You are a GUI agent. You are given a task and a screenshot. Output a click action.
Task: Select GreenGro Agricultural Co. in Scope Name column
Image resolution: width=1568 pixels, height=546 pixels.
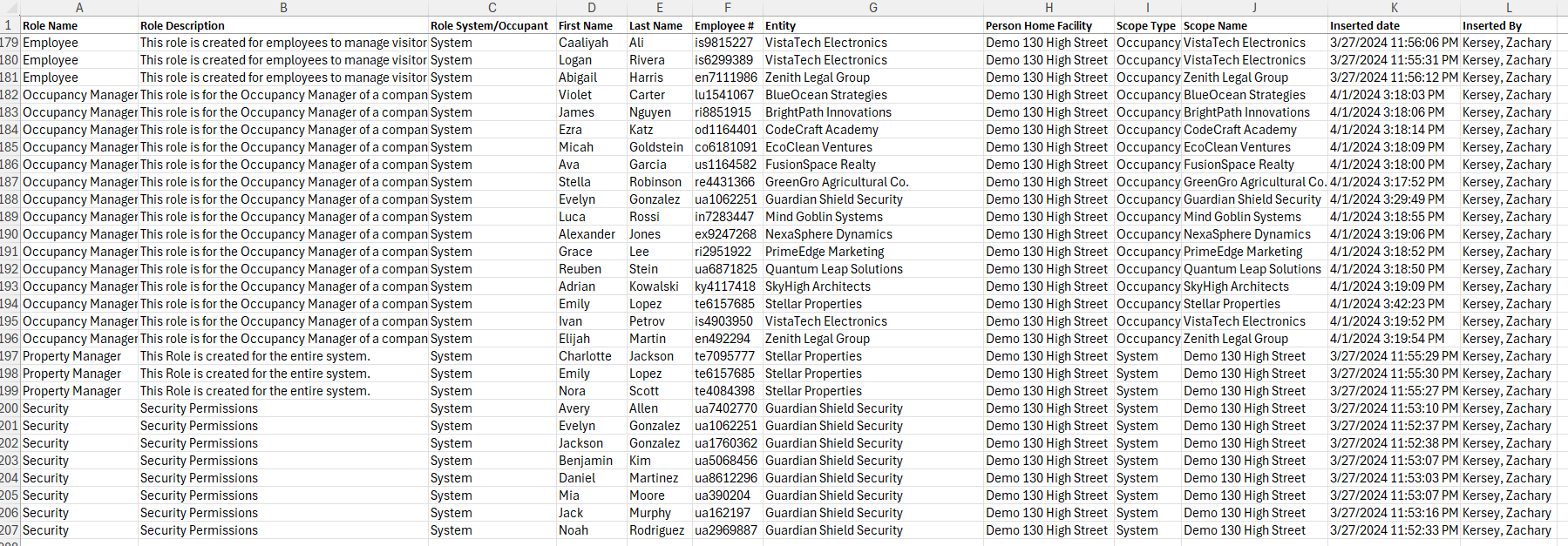pyautogui.click(x=1254, y=182)
